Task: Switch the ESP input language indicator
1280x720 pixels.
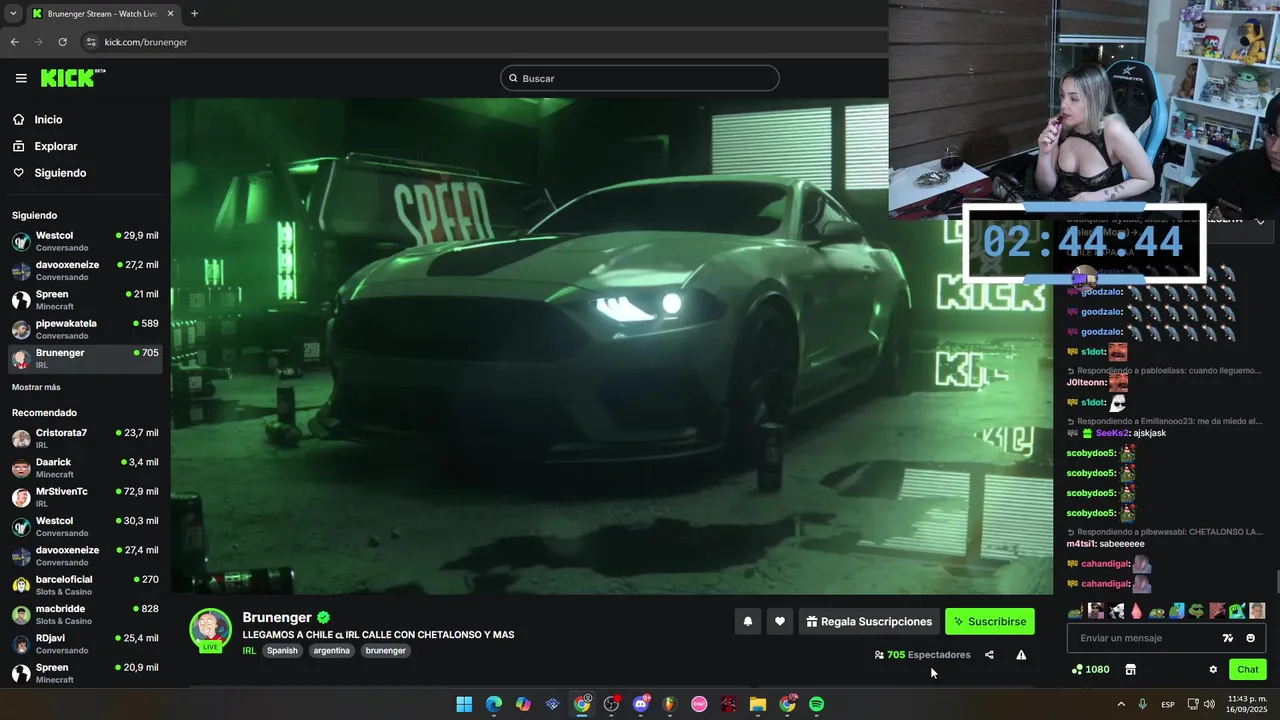Action: click(1168, 704)
